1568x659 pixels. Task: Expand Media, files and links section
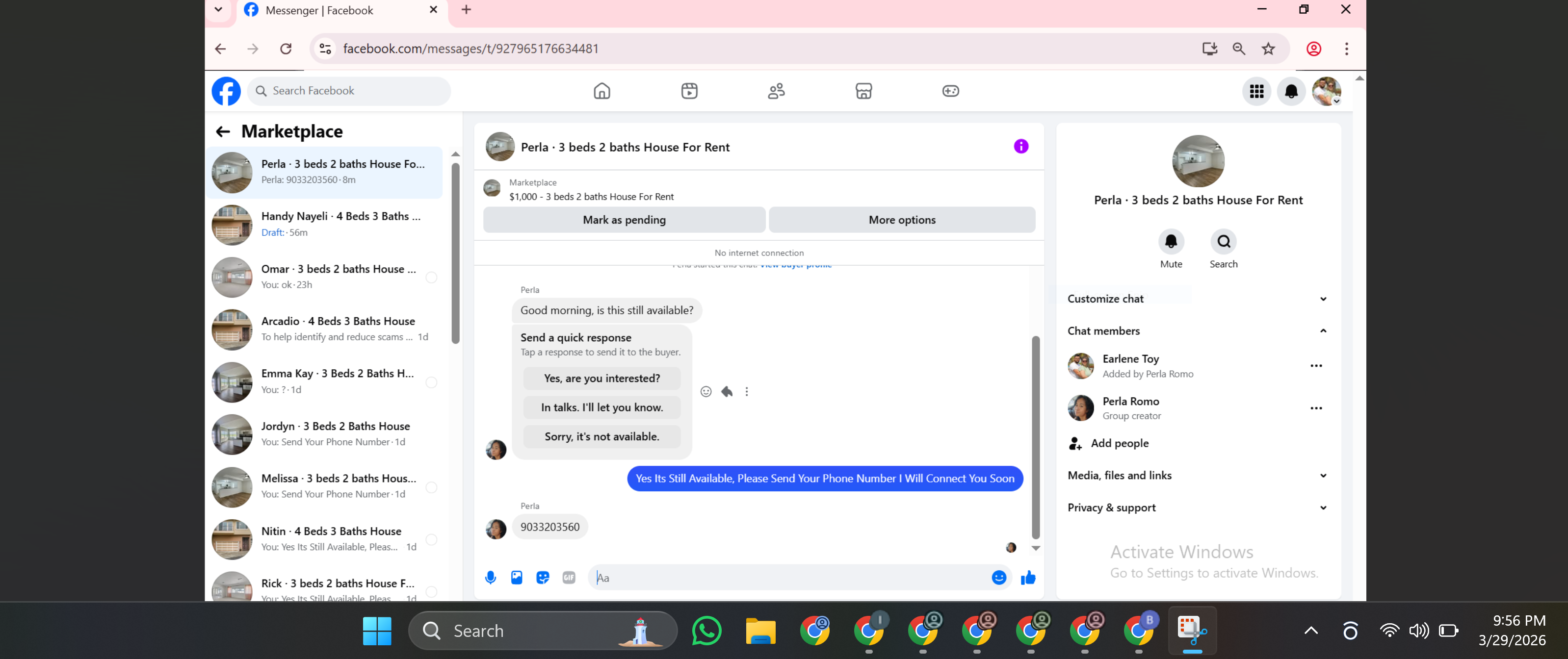coord(1197,475)
